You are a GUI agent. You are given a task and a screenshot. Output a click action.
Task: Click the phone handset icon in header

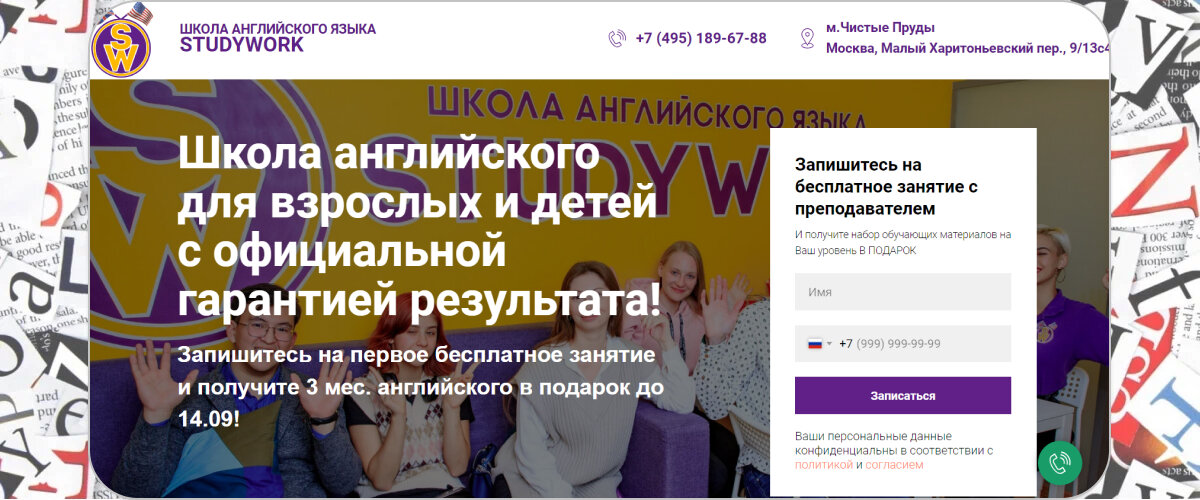point(617,39)
